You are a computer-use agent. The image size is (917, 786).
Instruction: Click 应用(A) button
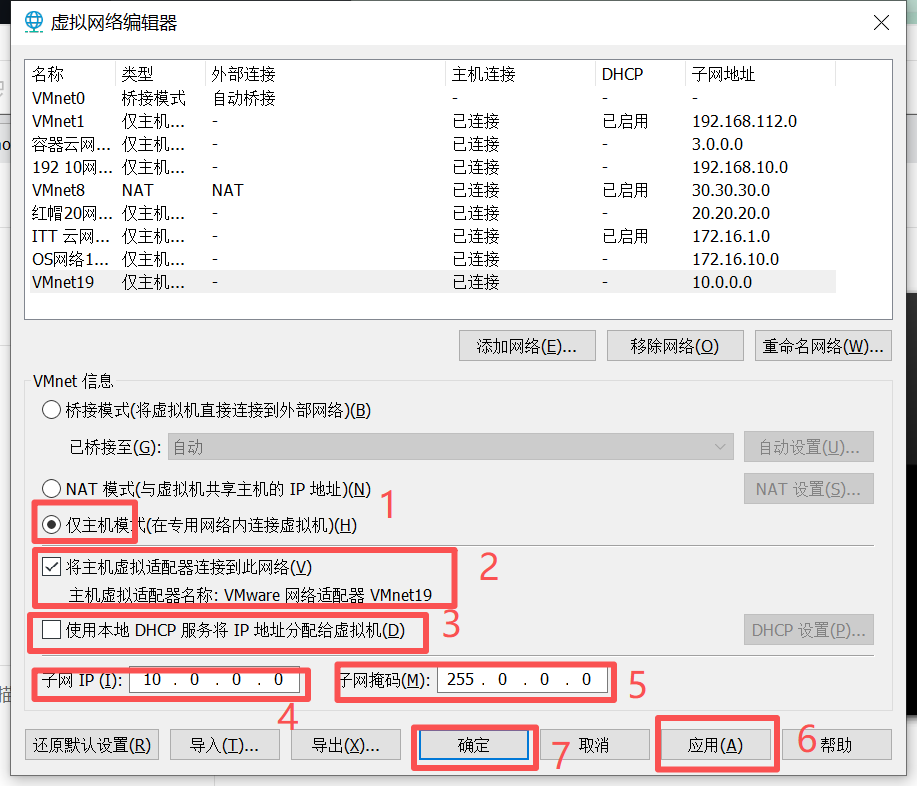pos(715,745)
